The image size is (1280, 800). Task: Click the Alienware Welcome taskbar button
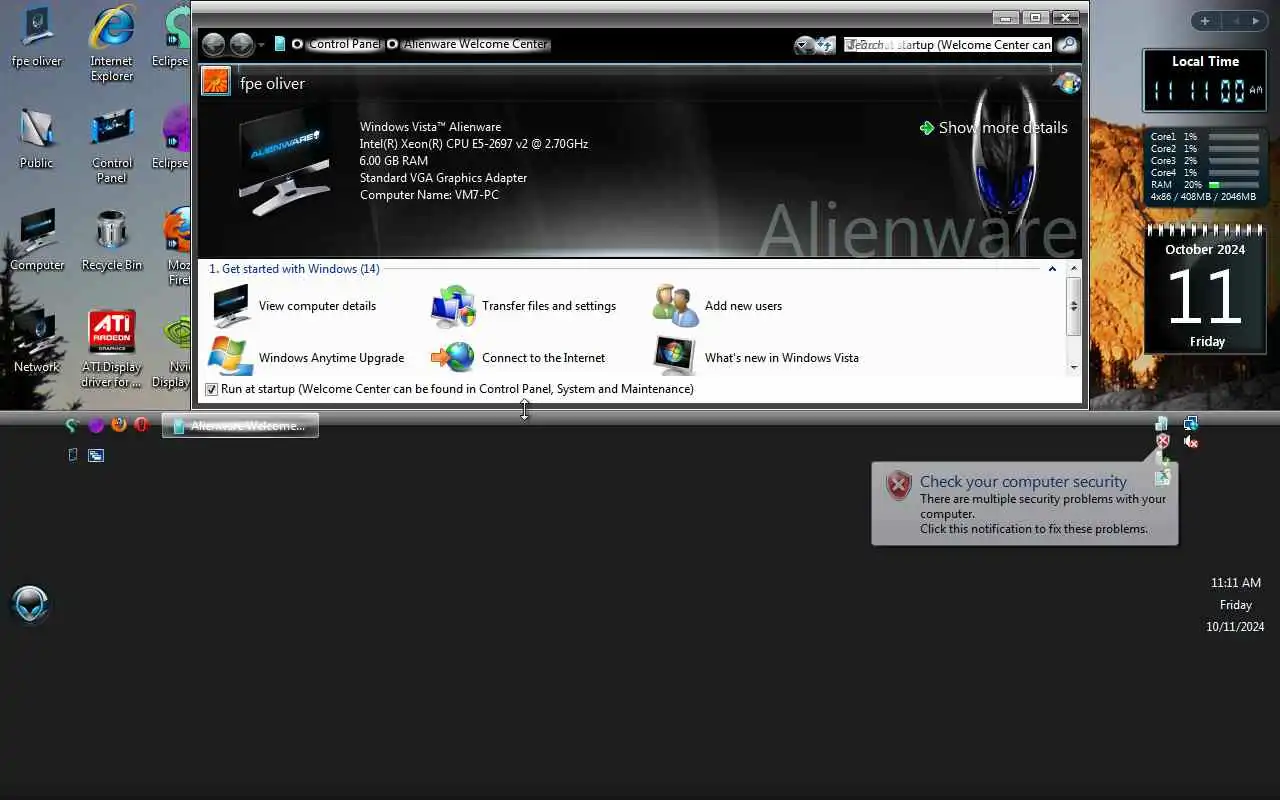point(240,425)
